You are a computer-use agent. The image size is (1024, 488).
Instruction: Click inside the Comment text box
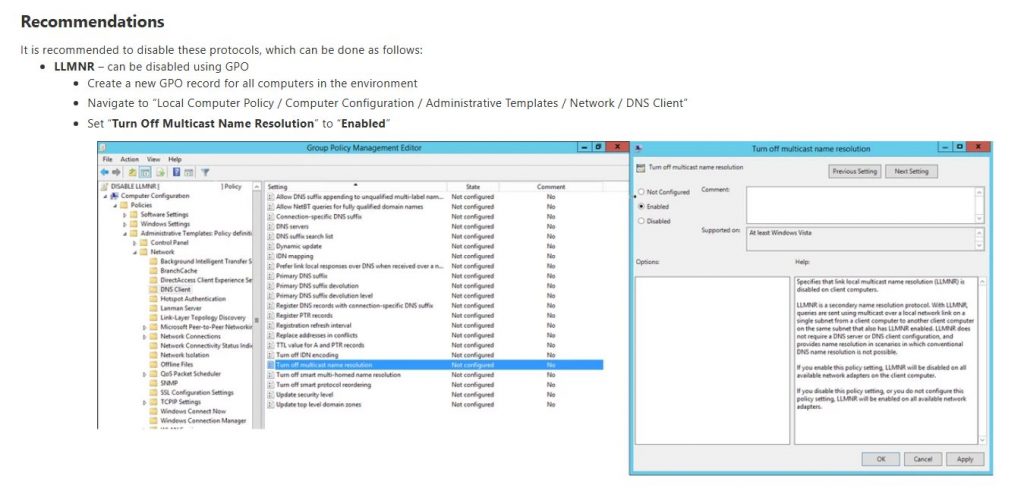coord(860,204)
